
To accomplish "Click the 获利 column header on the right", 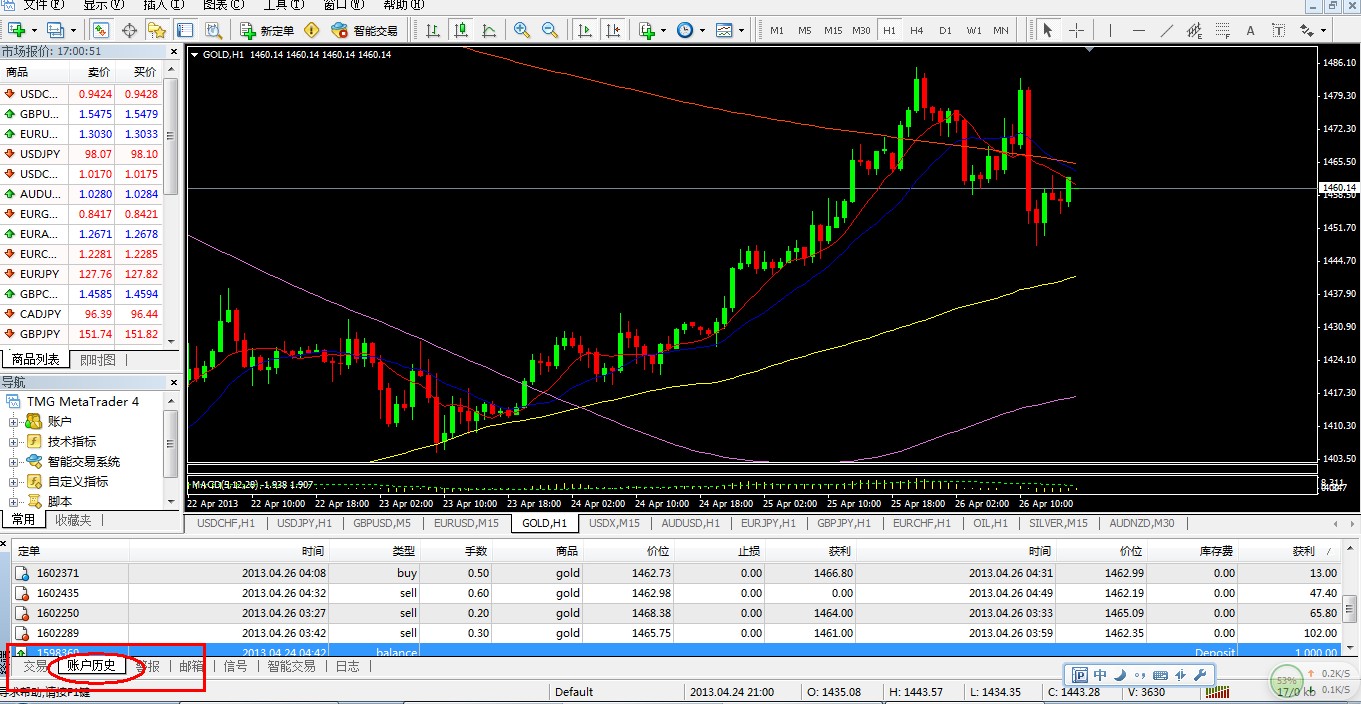I will [1303, 551].
